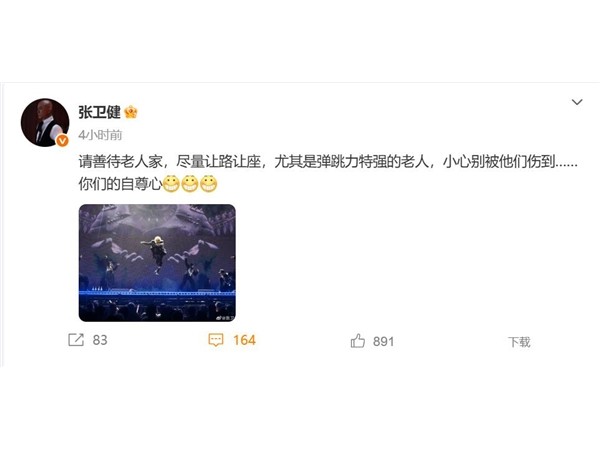Viewport: 600px width, 450px height.
Task: Click the watermark on the concert photo
Action: pyautogui.click(x=224, y=317)
